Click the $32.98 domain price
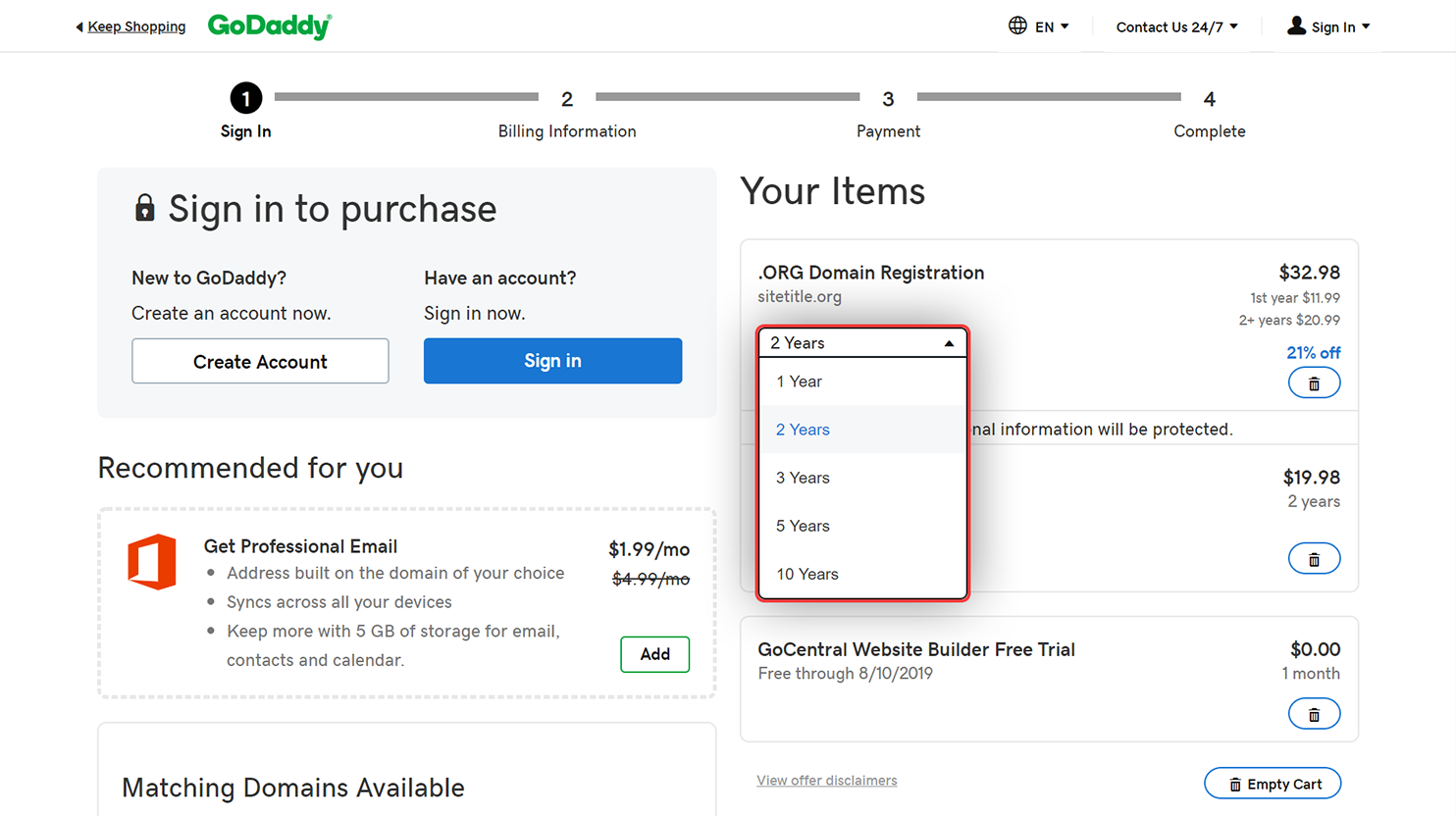 pos(1309,273)
